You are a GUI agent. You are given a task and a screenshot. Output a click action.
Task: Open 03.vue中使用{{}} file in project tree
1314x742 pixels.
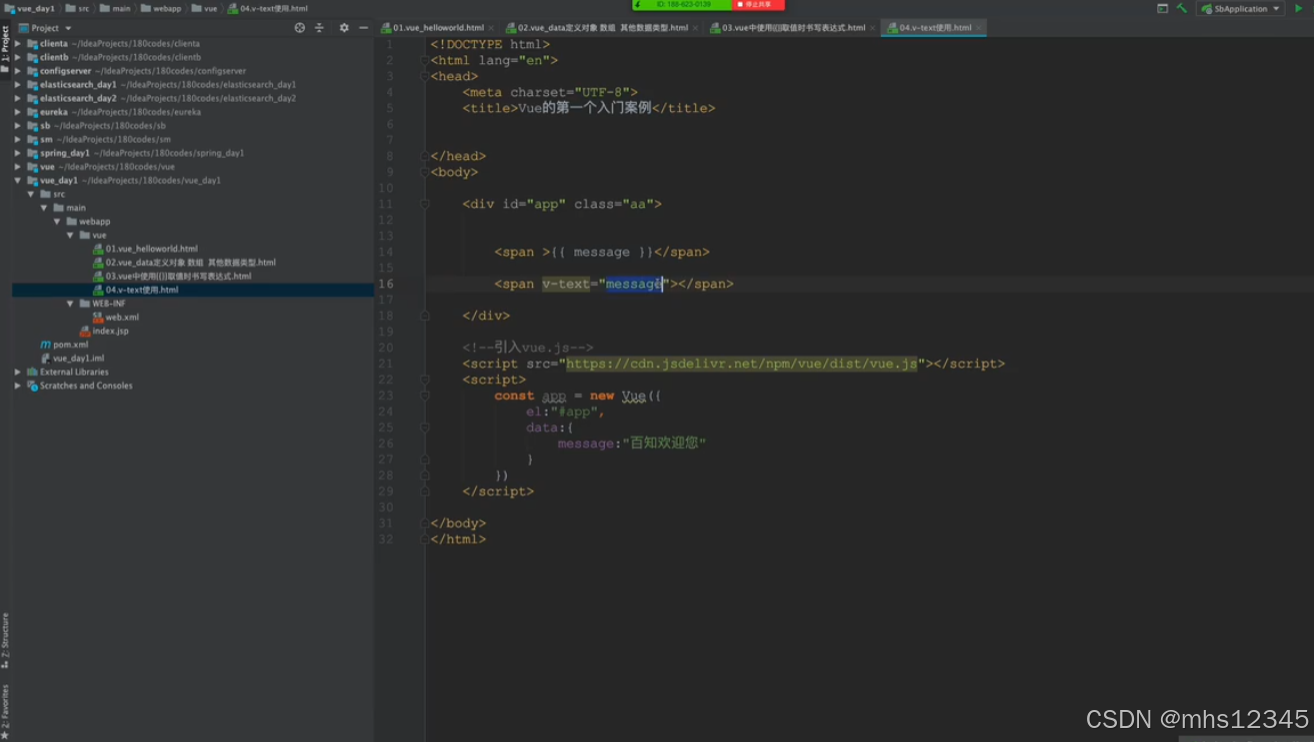[x=178, y=276]
